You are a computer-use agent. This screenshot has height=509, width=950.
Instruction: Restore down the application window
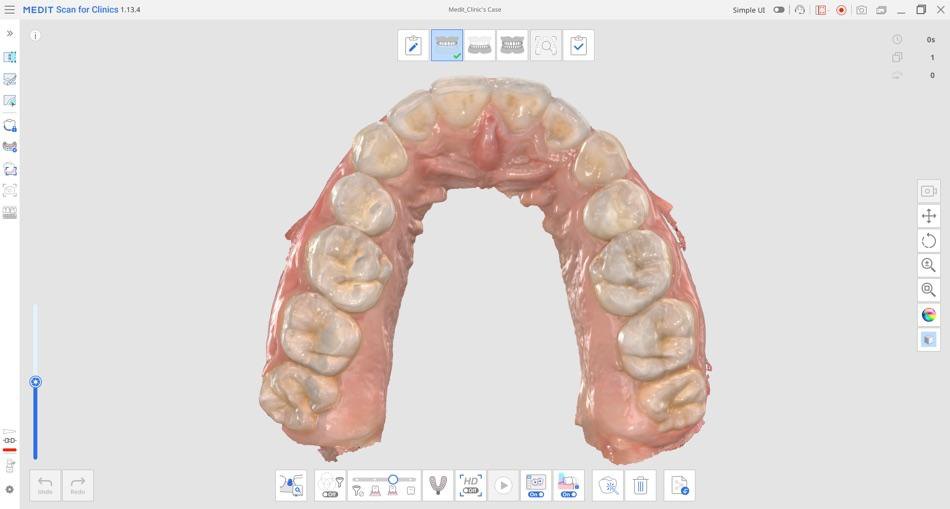921,10
